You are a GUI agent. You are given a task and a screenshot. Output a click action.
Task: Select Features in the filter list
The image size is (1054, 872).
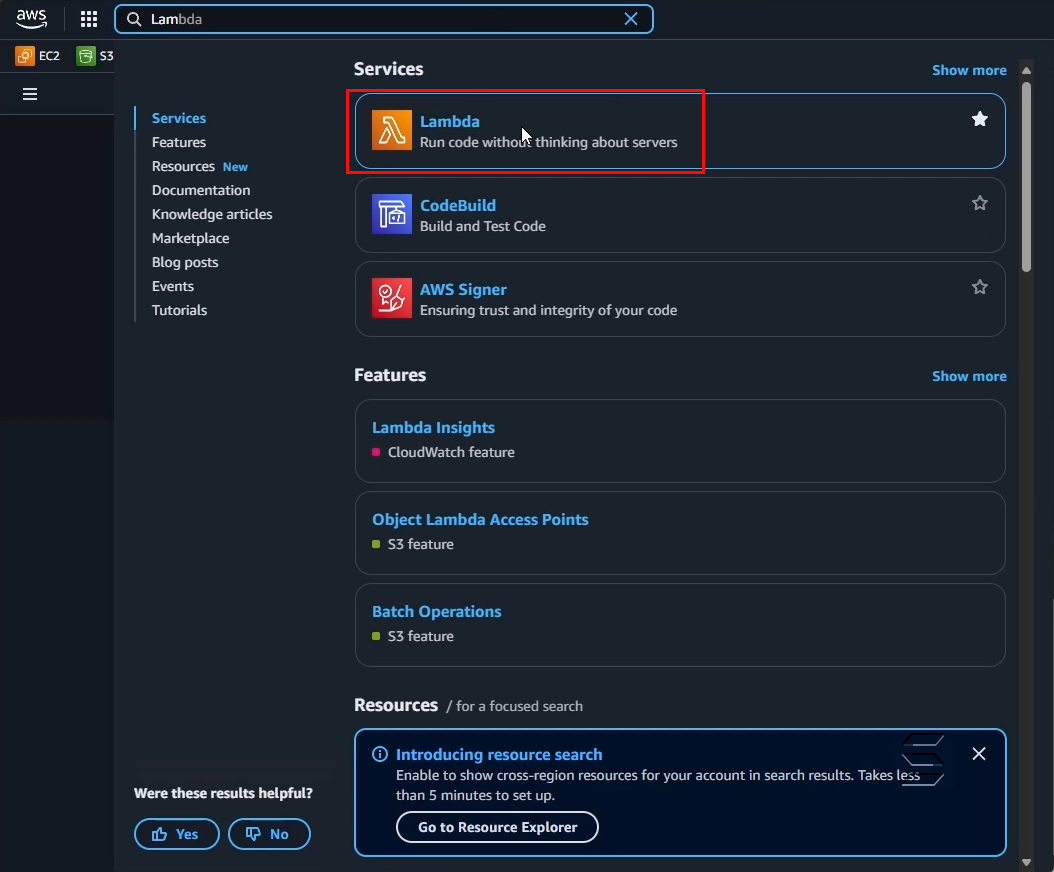(x=179, y=143)
